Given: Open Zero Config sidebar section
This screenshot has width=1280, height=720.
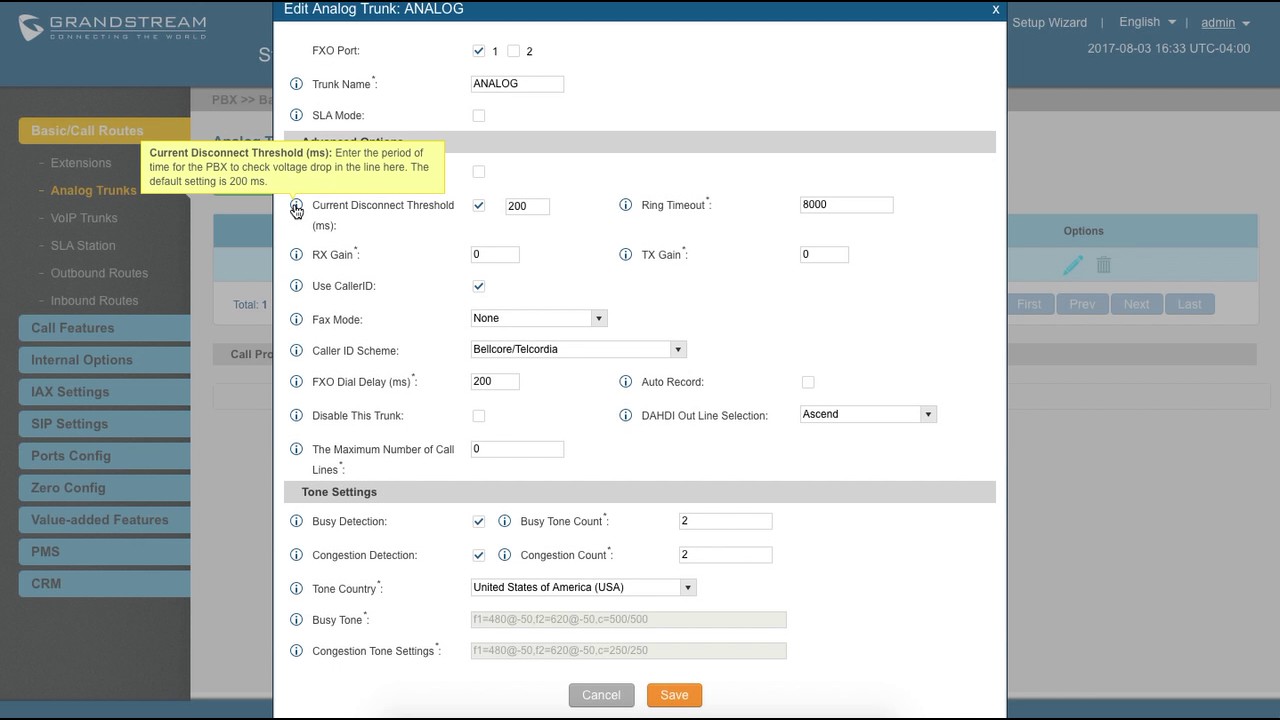Looking at the screenshot, I should pyautogui.click(x=104, y=488).
